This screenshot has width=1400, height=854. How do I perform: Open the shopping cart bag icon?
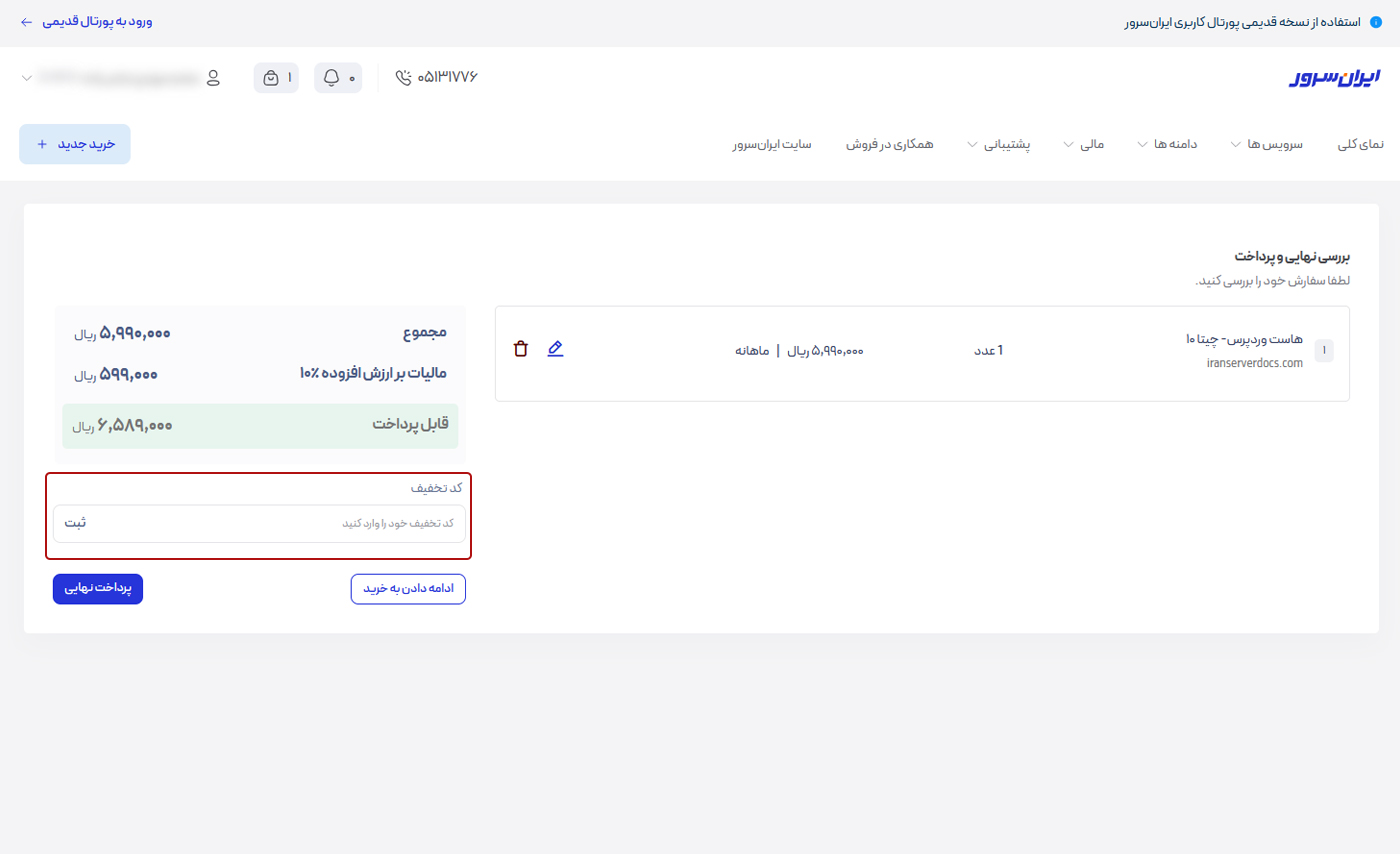270,78
